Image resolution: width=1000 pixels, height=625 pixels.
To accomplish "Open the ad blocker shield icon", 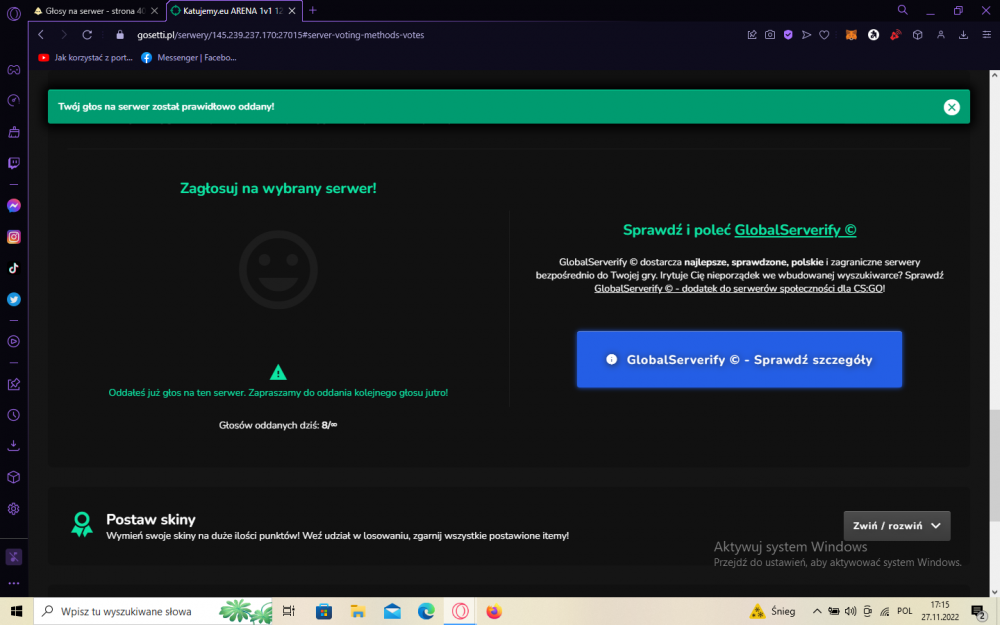I will click(x=788, y=35).
